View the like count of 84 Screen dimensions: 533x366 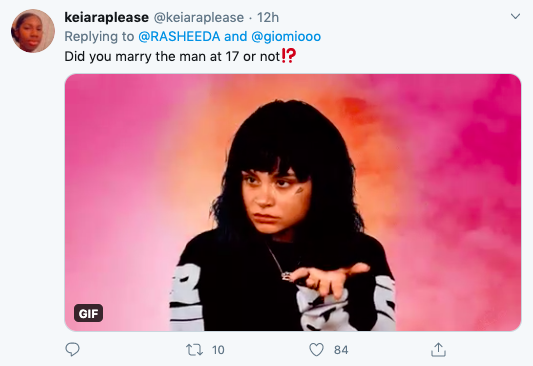click(341, 350)
